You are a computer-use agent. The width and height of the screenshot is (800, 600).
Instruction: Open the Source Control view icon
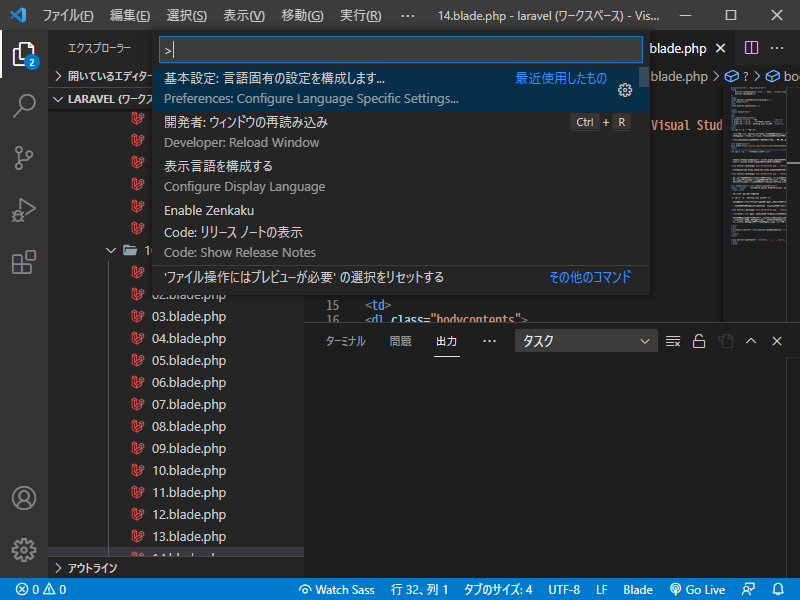point(23,158)
